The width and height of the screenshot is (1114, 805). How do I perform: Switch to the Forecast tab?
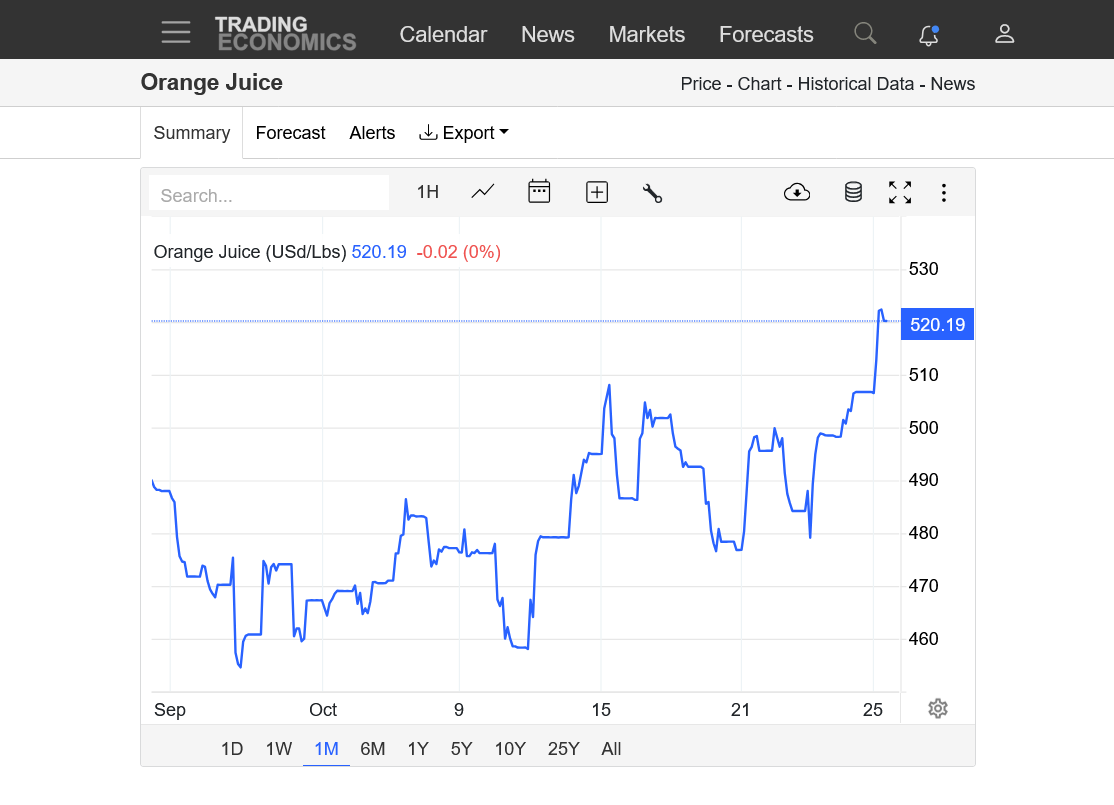[290, 133]
